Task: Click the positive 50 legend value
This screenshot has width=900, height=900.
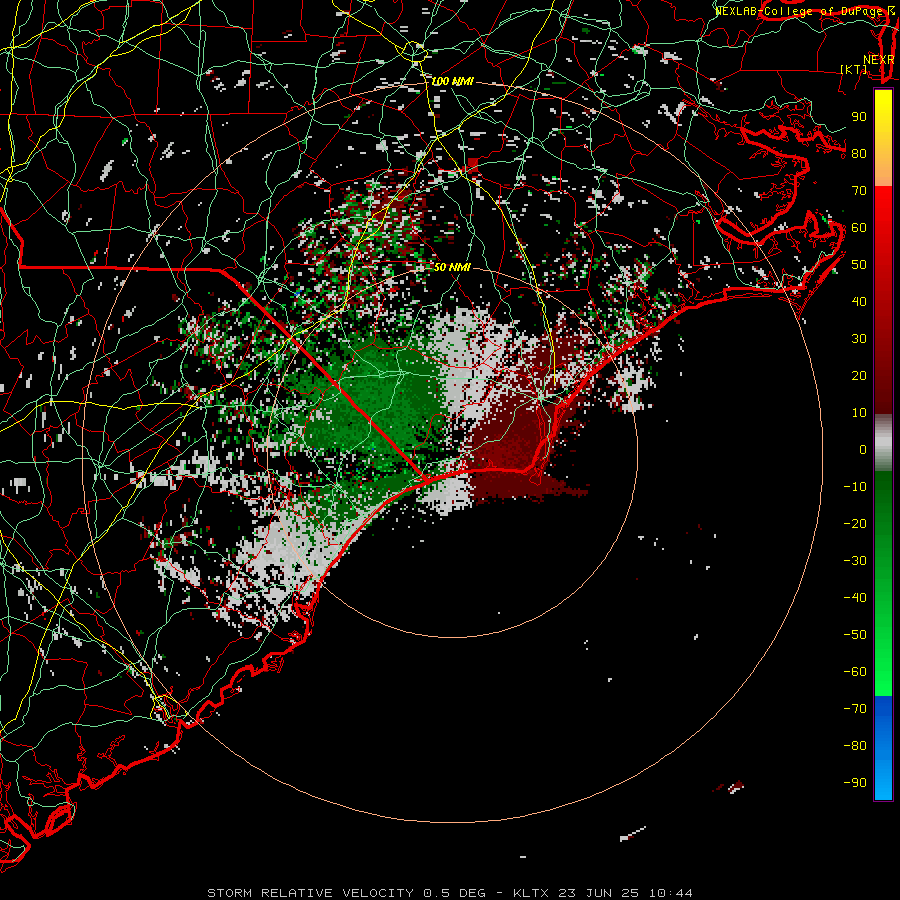Action: click(859, 265)
